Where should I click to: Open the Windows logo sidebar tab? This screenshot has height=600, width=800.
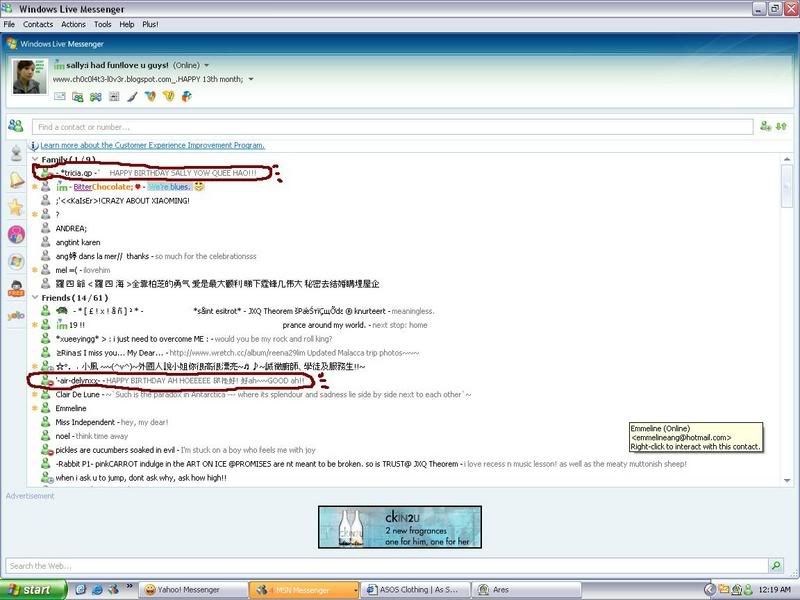(x=16, y=261)
